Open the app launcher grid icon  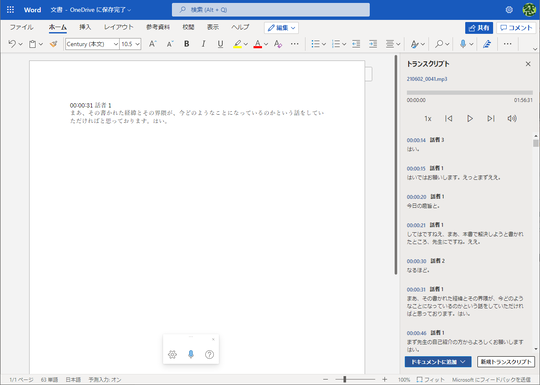(x=10, y=10)
